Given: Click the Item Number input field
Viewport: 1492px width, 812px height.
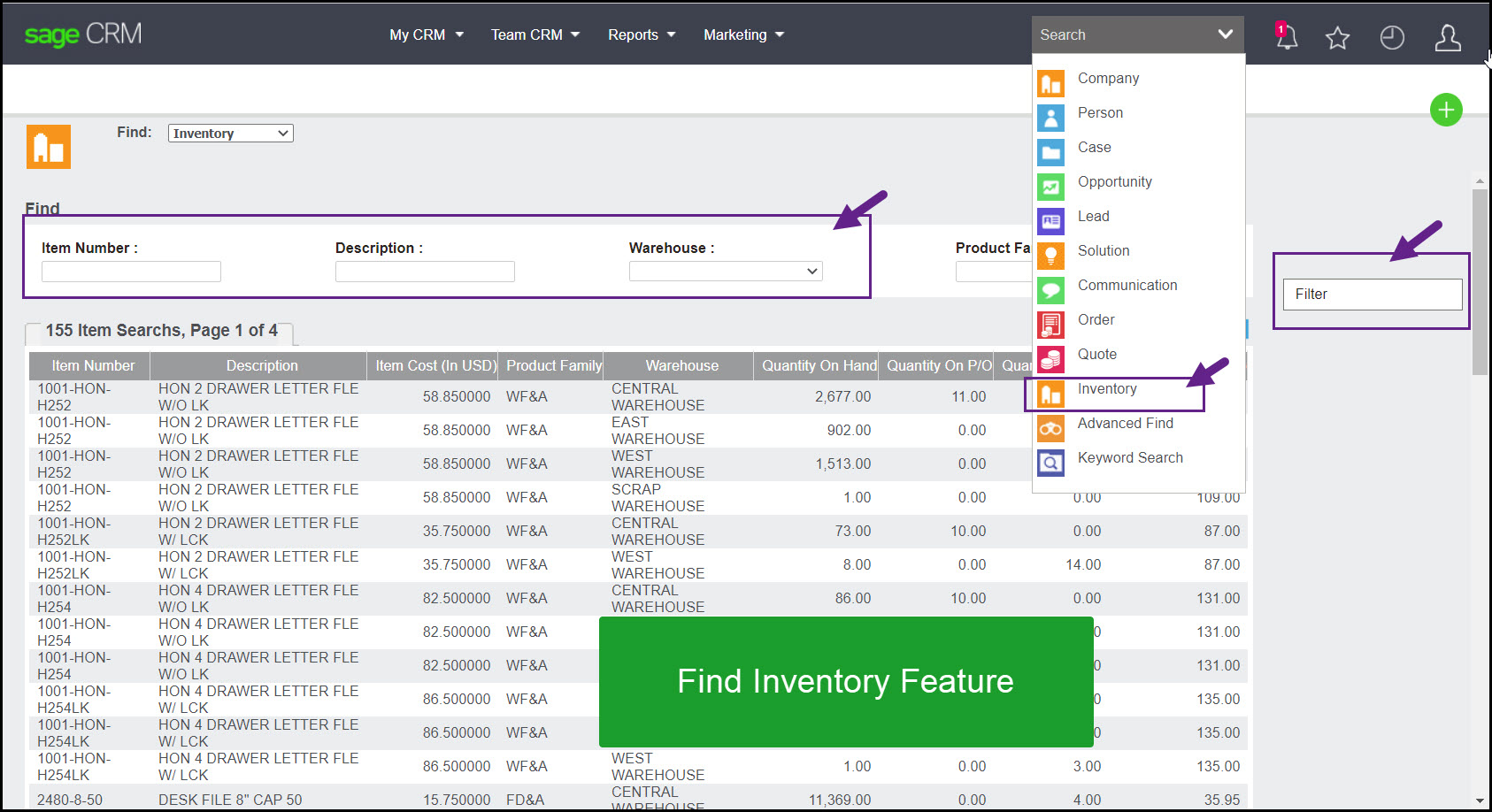Looking at the screenshot, I should [x=130, y=271].
